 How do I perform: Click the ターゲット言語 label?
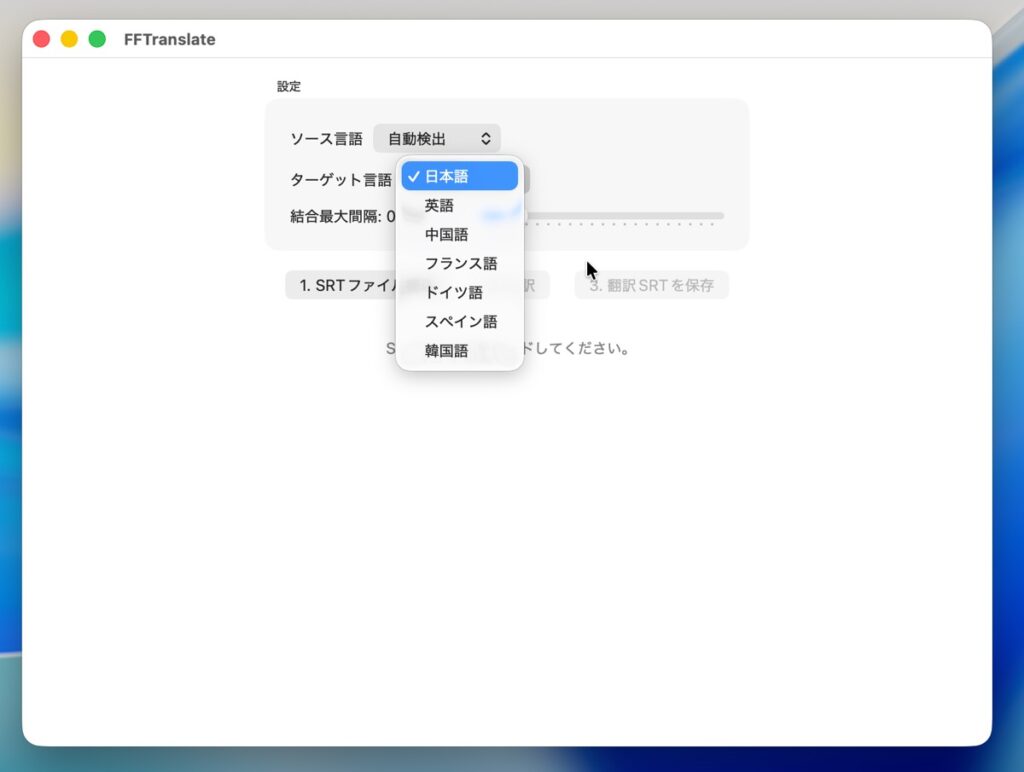[340, 180]
